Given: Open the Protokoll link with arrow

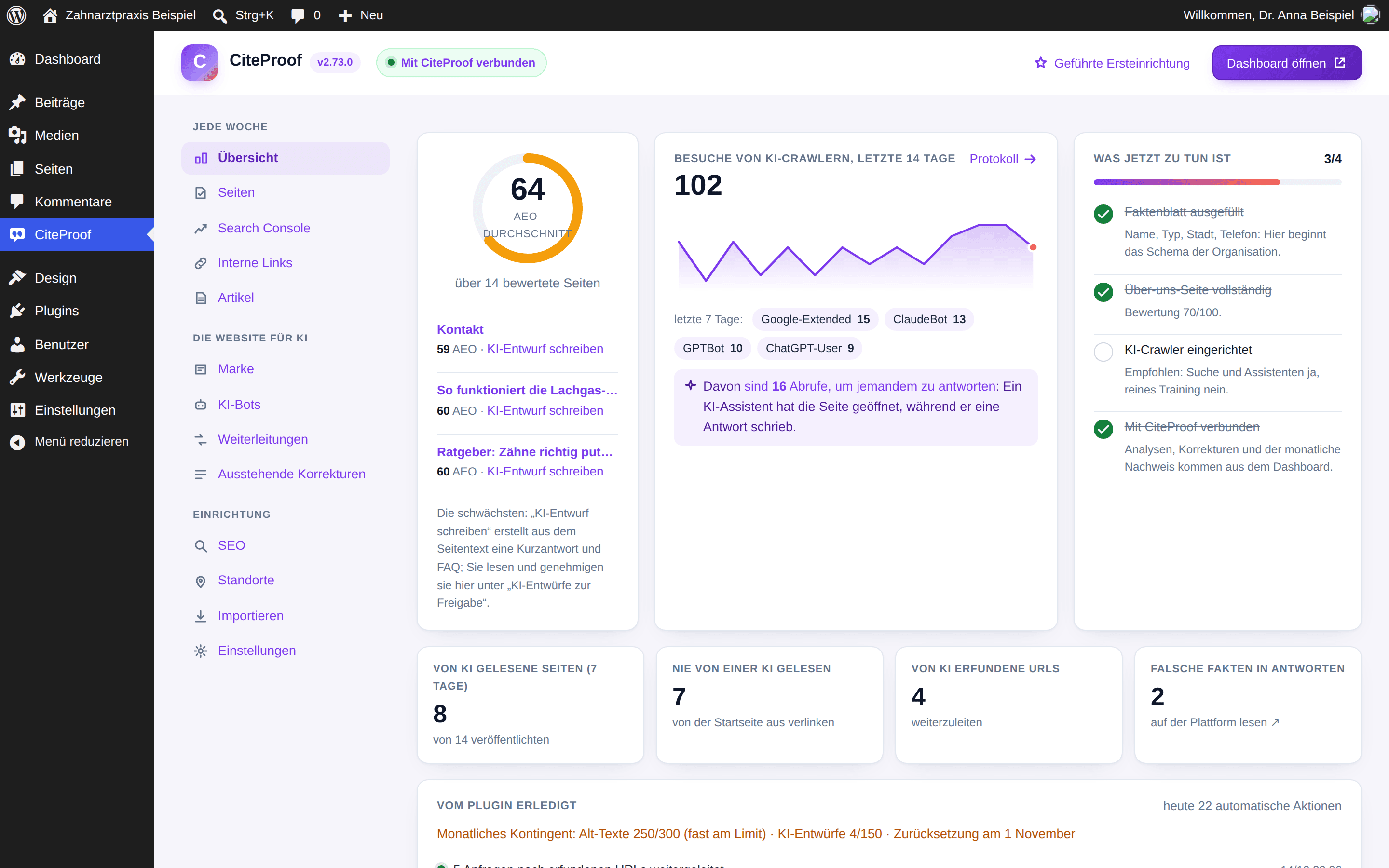Looking at the screenshot, I should coord(1003,159).
